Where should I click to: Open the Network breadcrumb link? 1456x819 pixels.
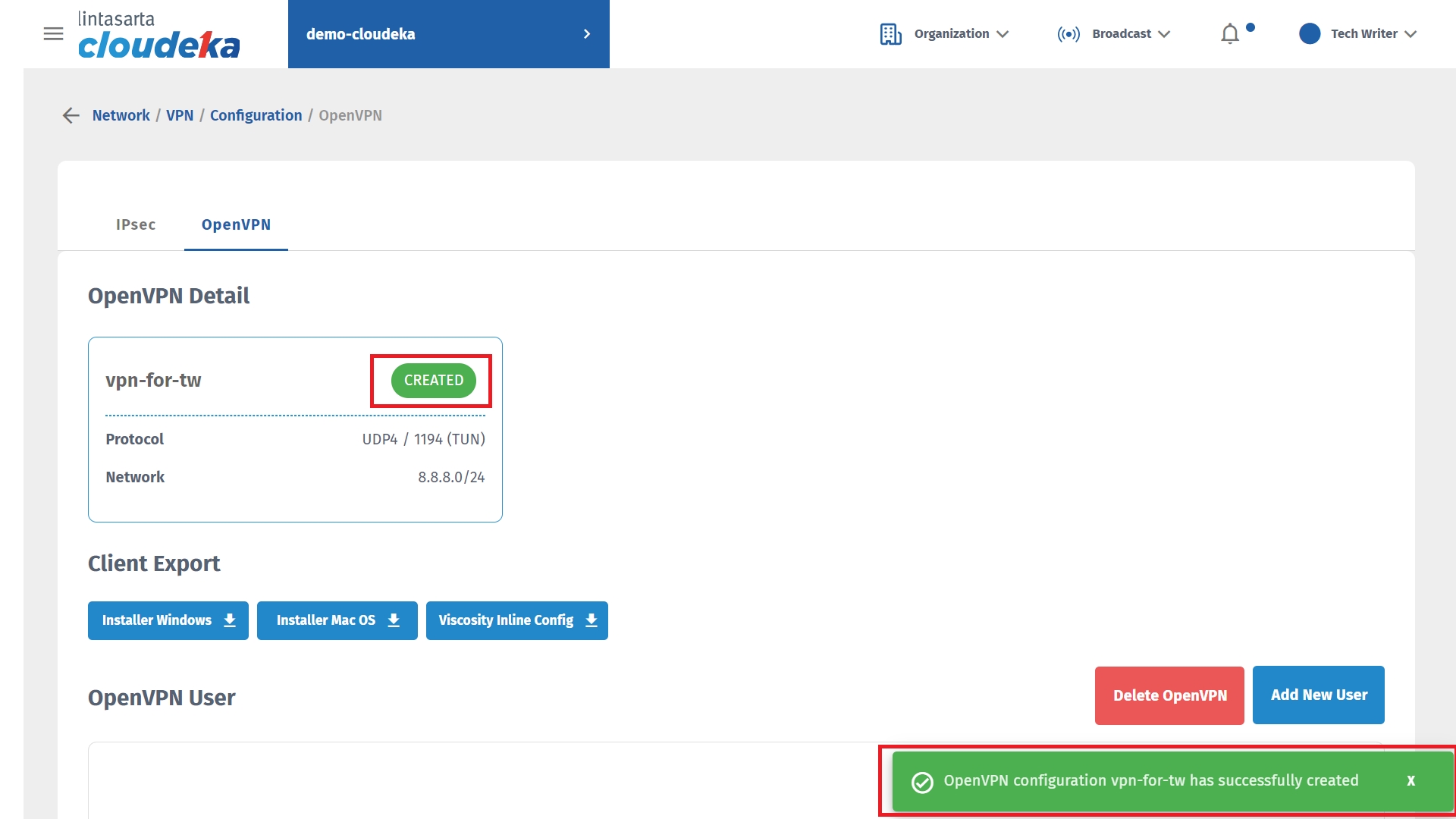pos(121,115)
